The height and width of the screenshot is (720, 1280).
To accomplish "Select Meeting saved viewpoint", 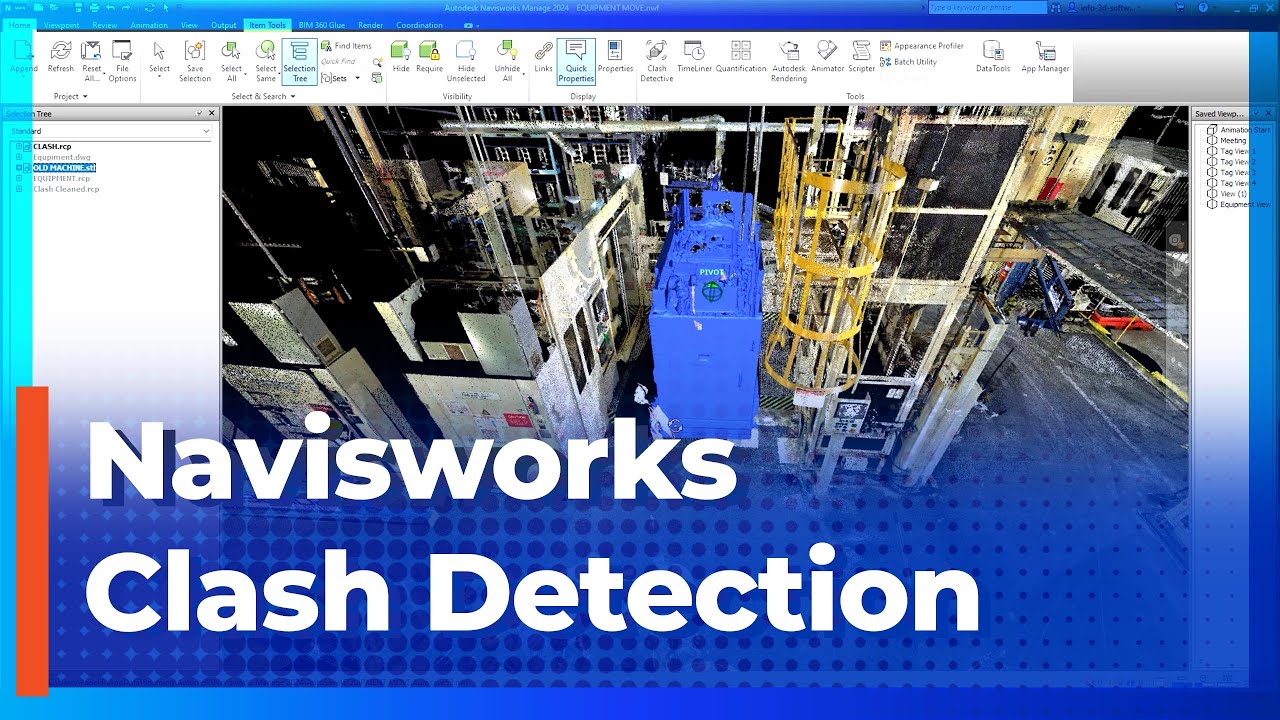I will (1227, 141).
